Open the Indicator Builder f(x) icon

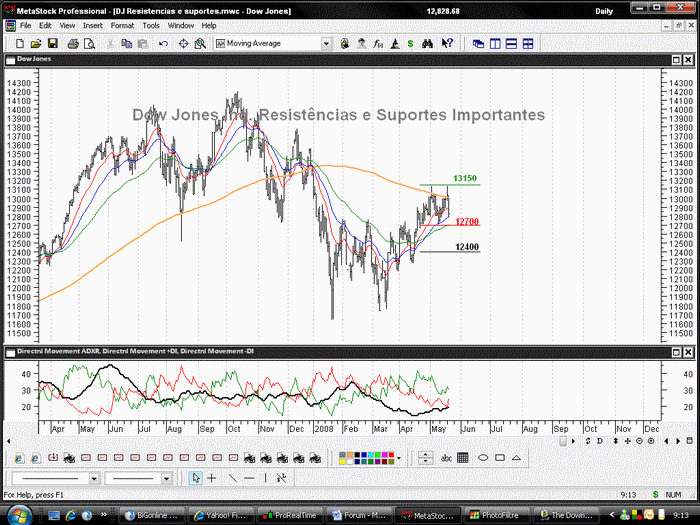378,44
